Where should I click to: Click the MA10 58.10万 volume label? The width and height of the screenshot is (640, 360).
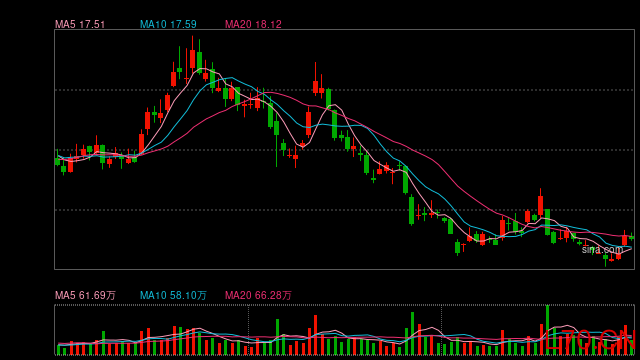[173, 295]
